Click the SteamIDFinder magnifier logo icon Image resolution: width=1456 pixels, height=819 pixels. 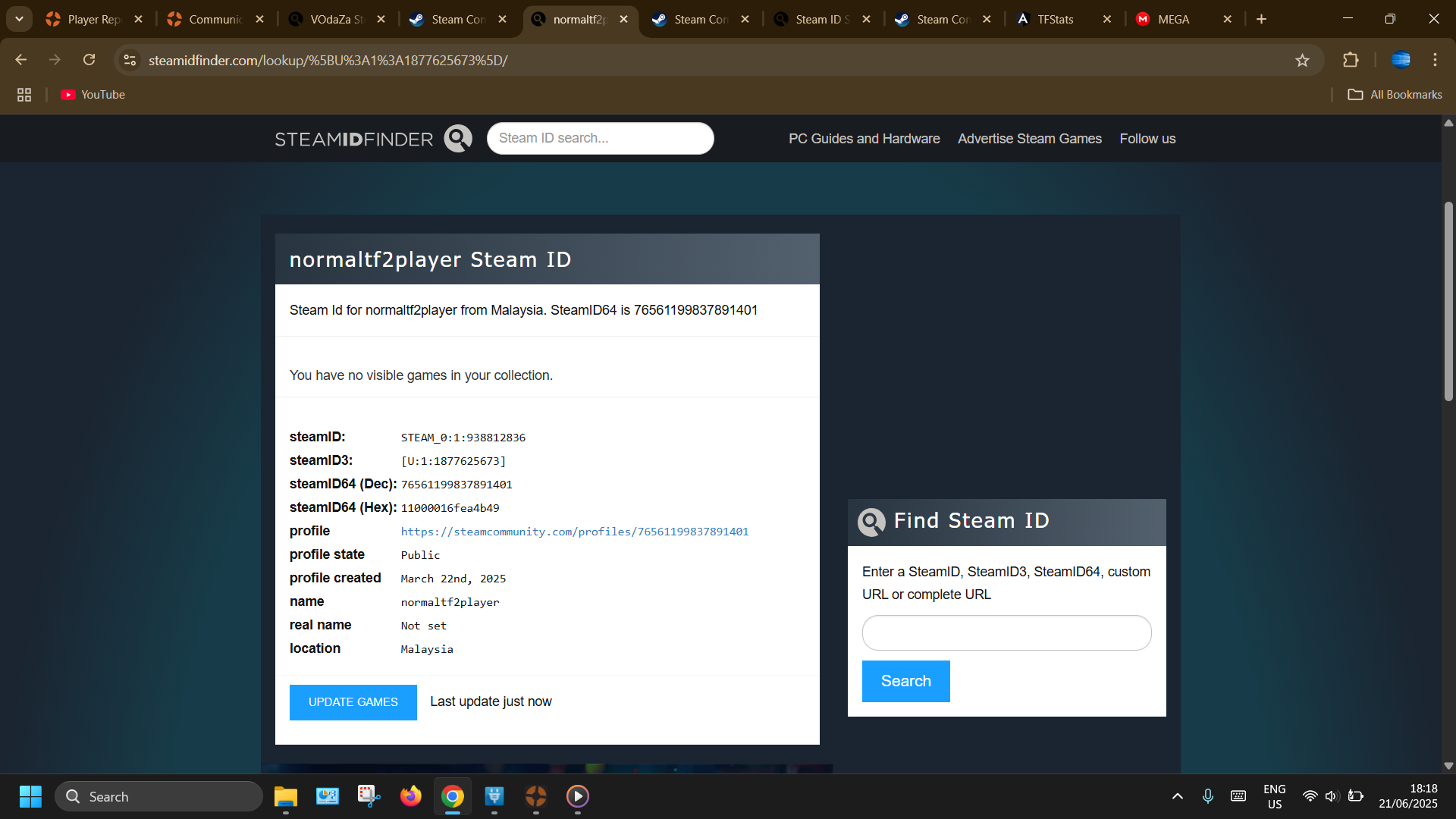pos(458,139)
